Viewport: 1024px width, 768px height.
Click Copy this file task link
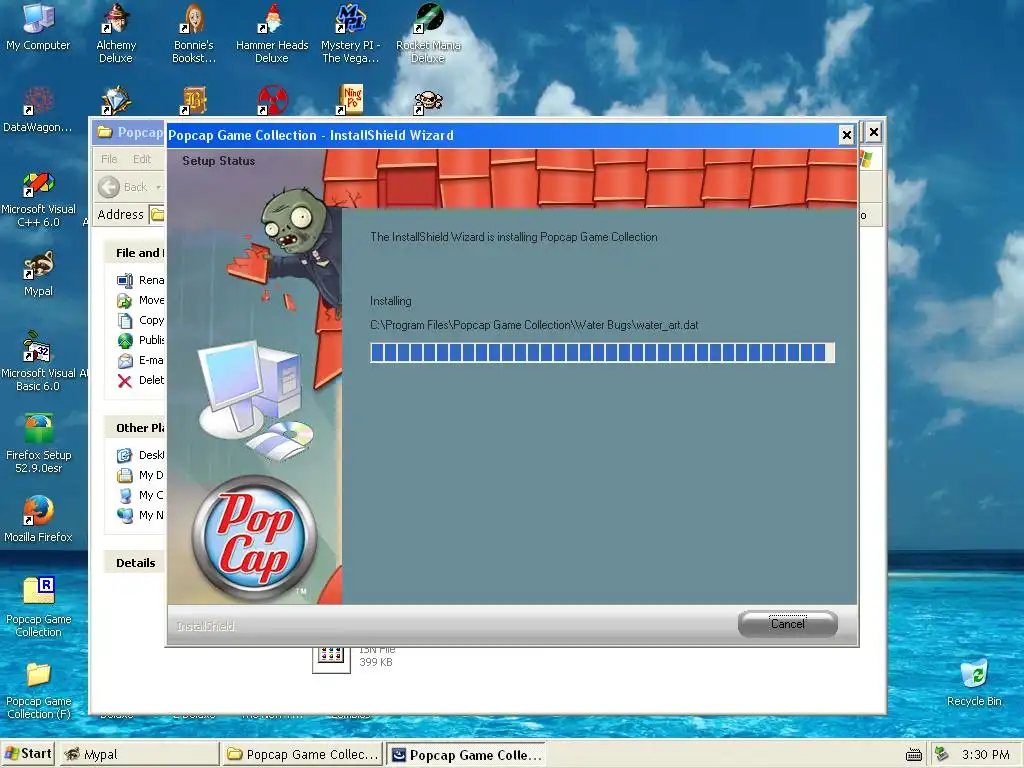click(x=140, y=321)
